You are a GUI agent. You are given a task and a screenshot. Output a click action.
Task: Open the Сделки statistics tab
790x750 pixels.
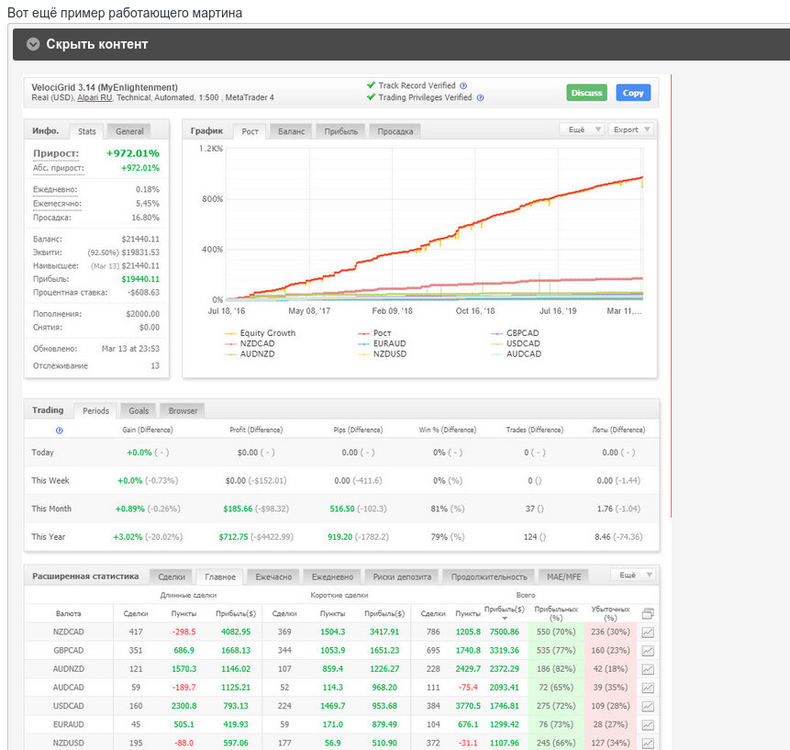pos(172,577)
